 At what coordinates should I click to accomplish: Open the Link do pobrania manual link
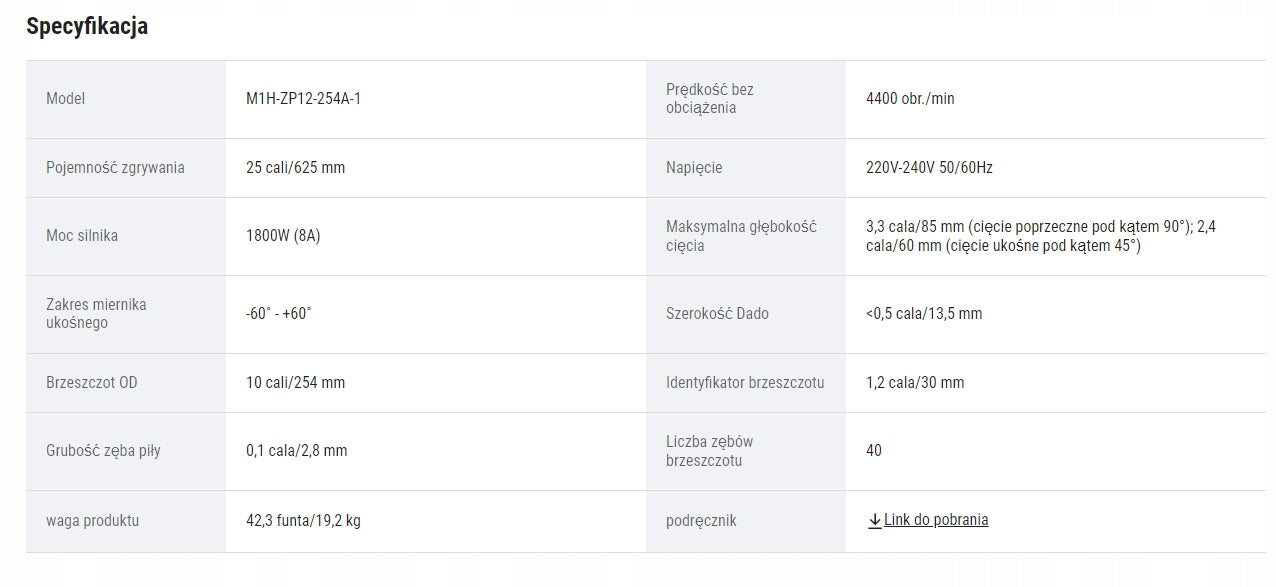(936, 520)
